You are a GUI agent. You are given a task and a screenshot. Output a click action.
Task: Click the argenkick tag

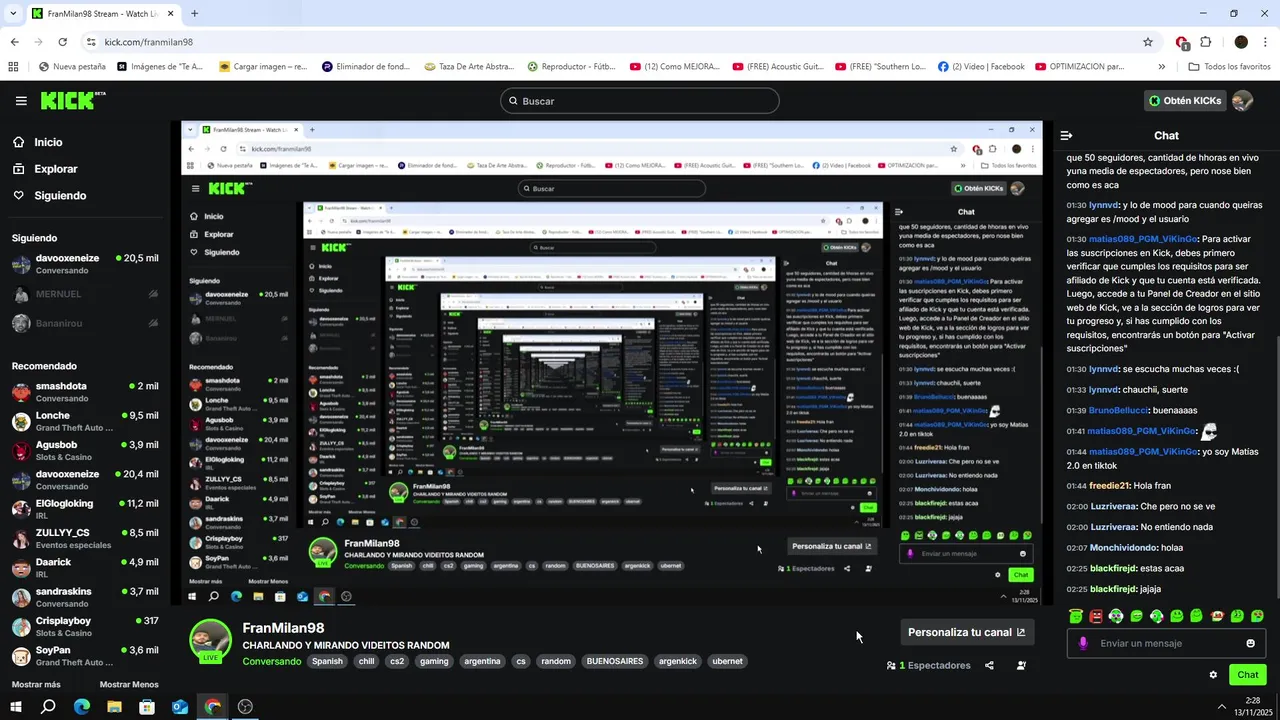677,661
